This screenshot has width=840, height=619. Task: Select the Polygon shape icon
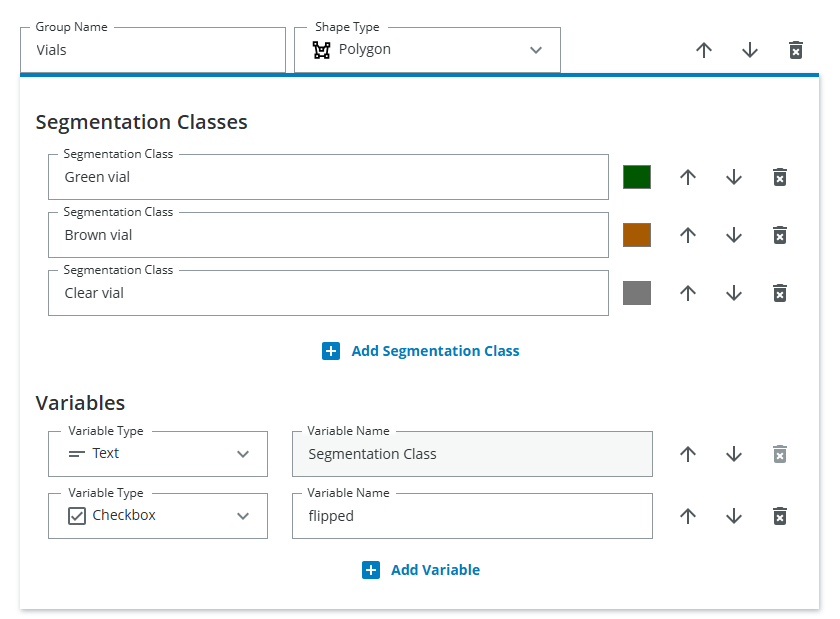(x=321, y=49)
